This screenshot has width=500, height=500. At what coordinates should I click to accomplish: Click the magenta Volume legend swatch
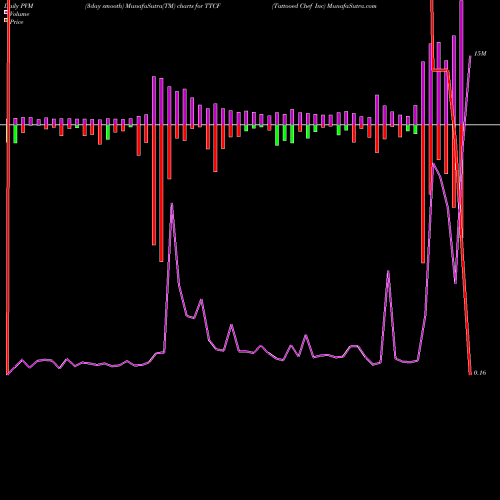pyautogui.click(x=6, y=13)
